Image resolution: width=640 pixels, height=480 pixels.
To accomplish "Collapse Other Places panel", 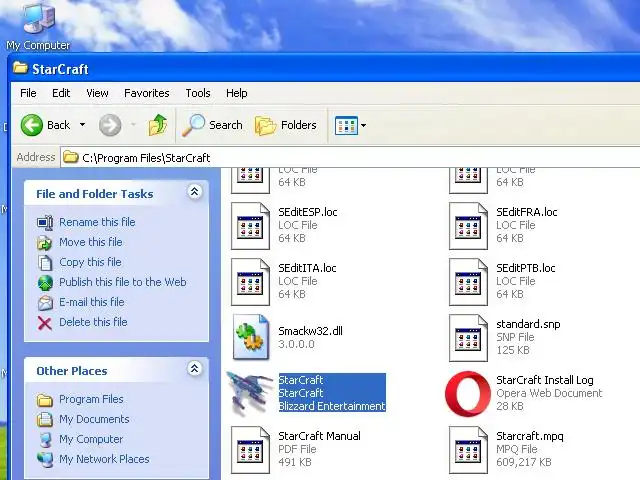I will click(x=195, y=369).
